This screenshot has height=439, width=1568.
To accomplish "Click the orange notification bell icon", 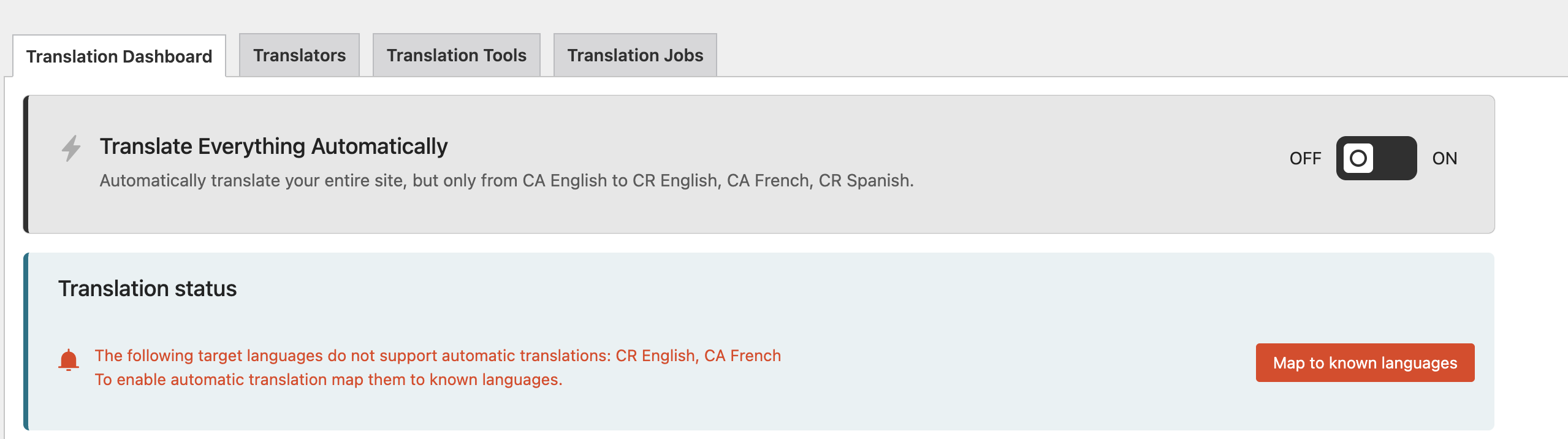I will tap(69, 361).
